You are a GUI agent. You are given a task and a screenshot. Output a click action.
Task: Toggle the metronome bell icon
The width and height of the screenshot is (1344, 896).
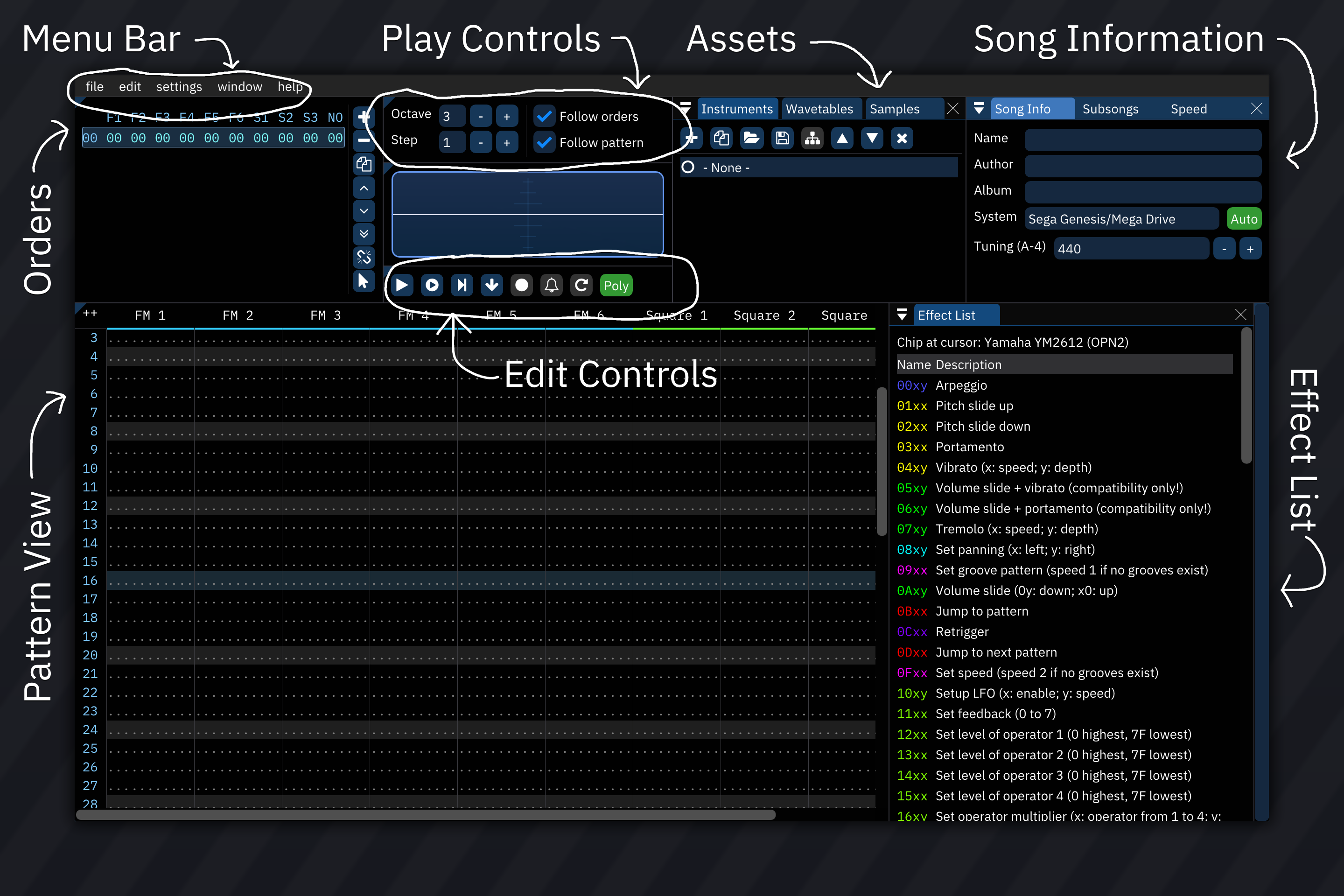pyautogui.click(x=552, y=285)
